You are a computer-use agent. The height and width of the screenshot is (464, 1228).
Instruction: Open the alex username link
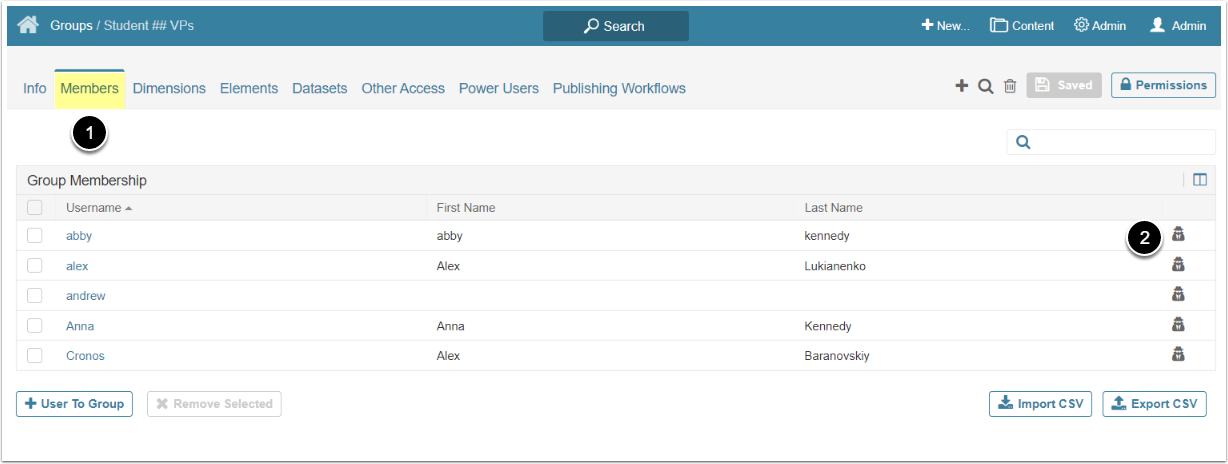click(77, 266)
